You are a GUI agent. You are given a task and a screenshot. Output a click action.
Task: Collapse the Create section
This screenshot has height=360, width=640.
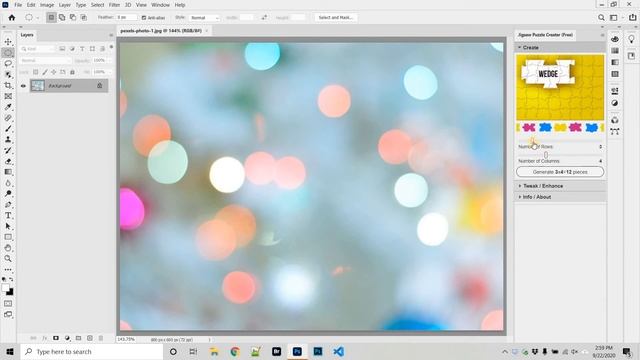tap(520, 48)
